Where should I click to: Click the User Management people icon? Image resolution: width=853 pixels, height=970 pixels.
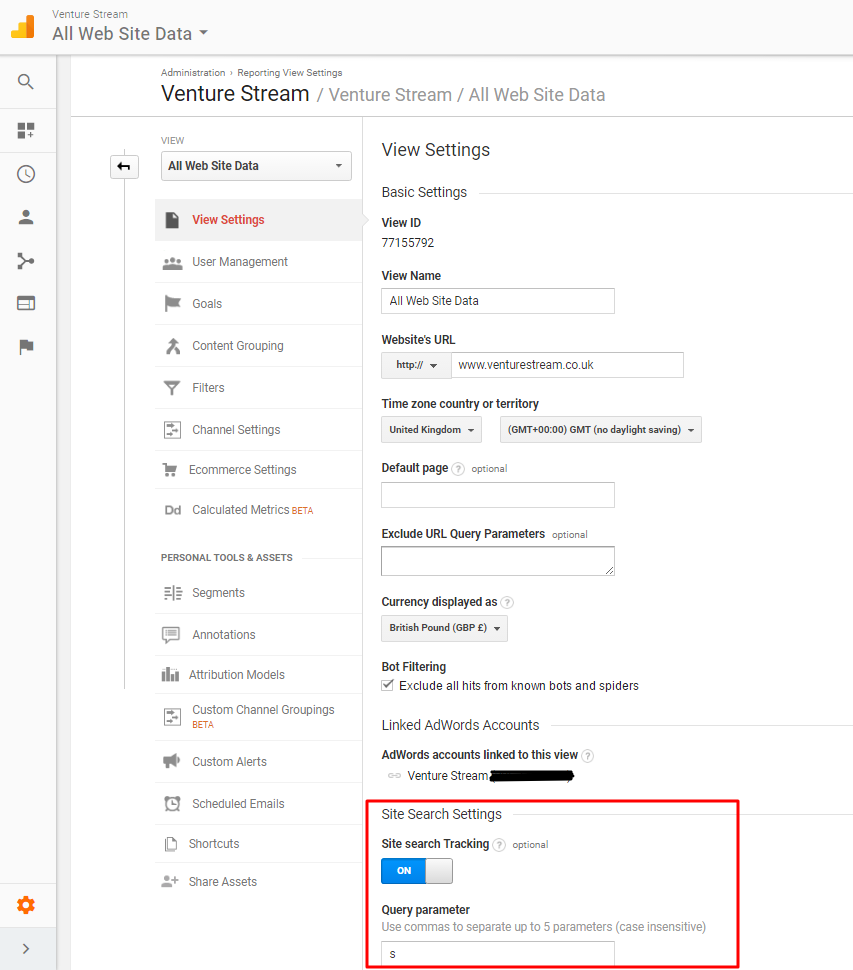[x=172, y=262]
